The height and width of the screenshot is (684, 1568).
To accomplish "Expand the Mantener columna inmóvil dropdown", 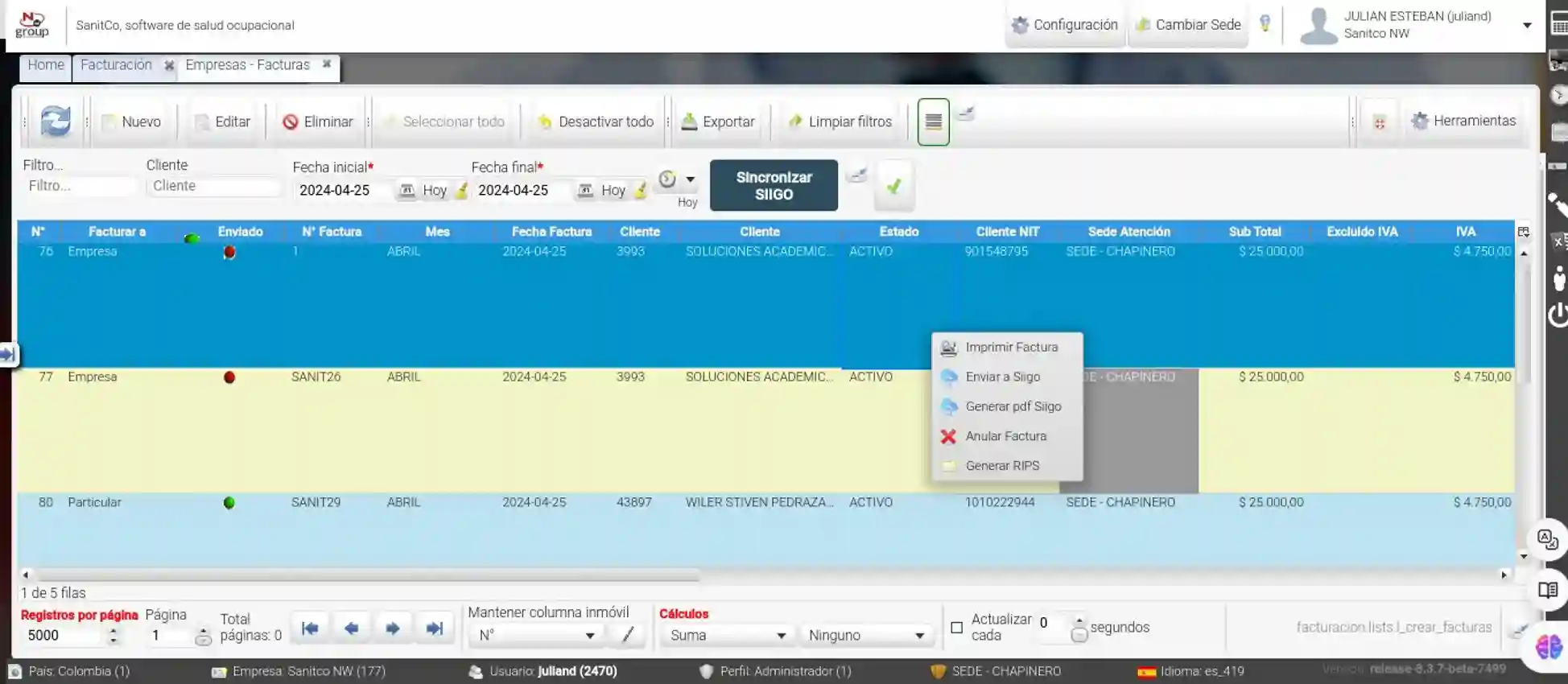I will [x=534, y=635].
